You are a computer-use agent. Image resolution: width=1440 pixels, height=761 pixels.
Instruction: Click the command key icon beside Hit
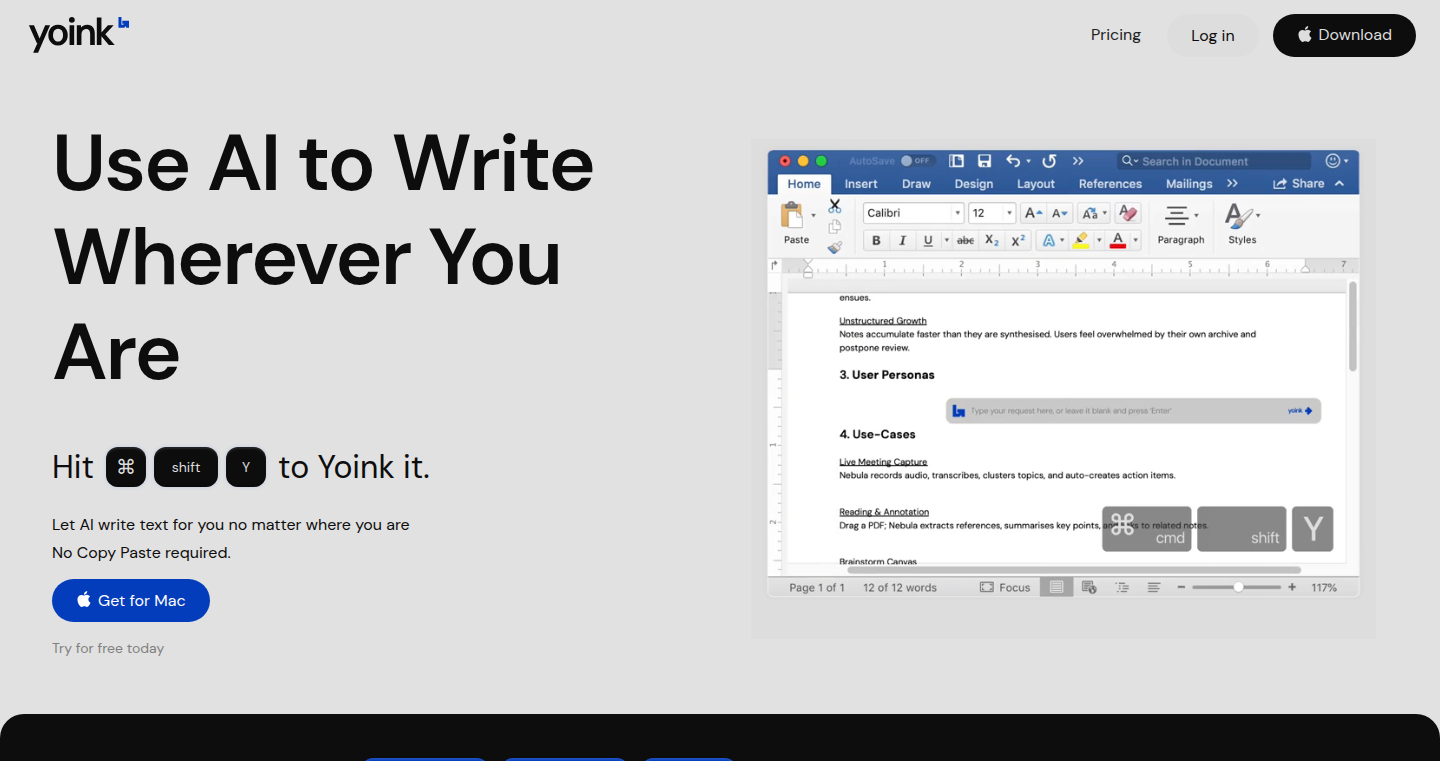coord(126,467)
